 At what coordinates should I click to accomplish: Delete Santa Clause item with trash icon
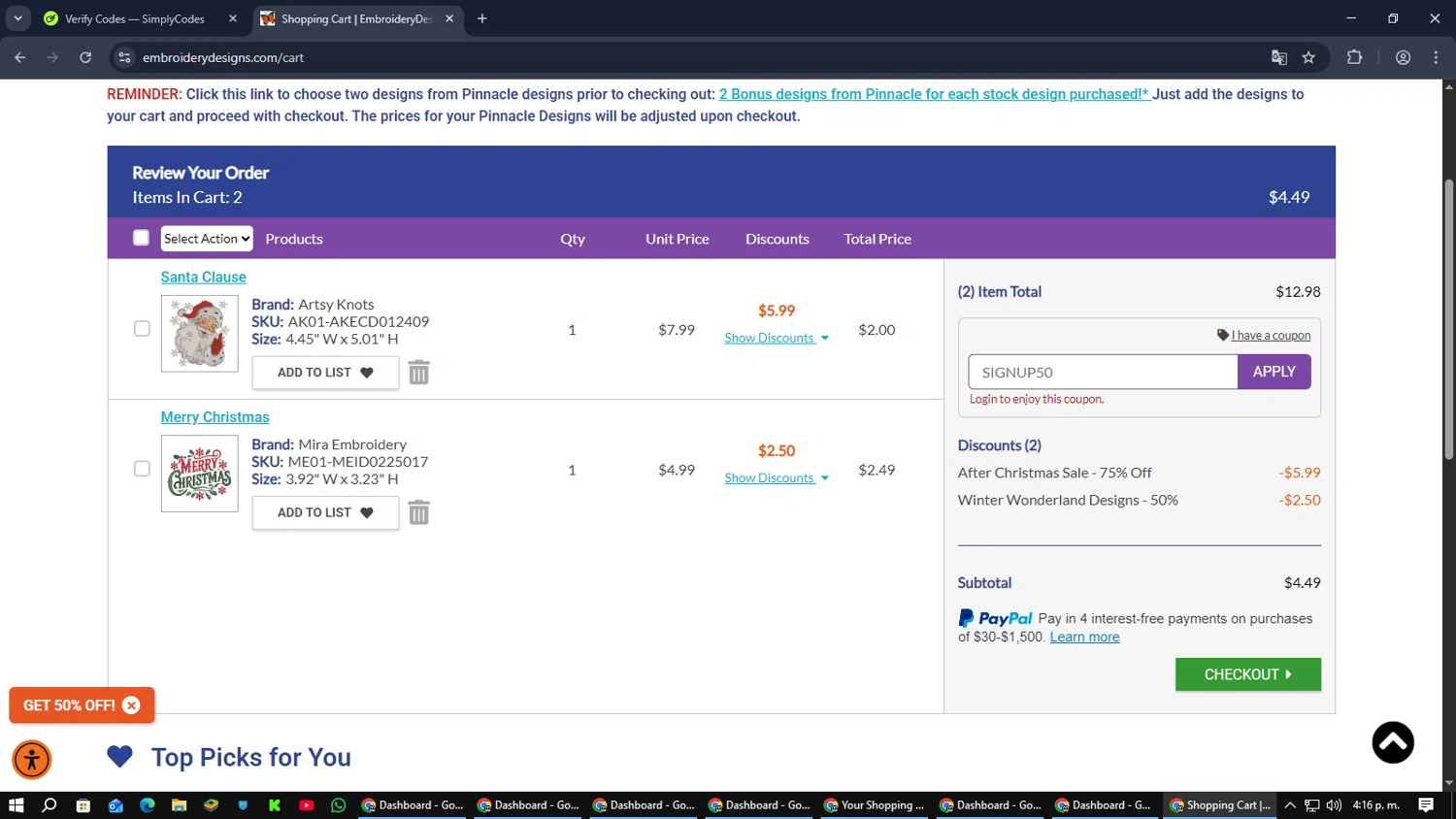[x=418, y=373]
